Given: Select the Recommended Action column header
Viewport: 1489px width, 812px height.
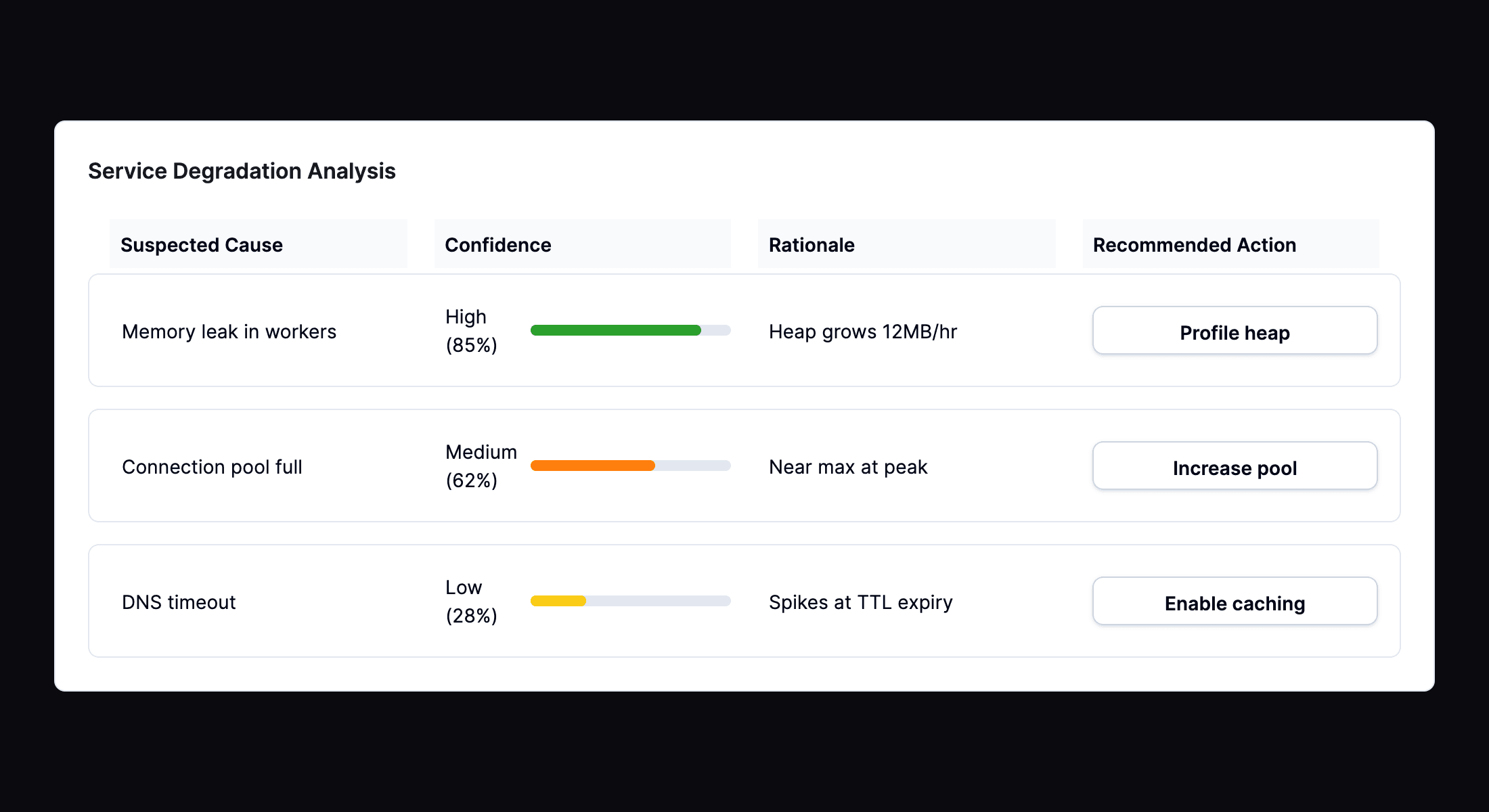Looking at the screenshot, I should pyautogui.click(x=1195, y=245).
